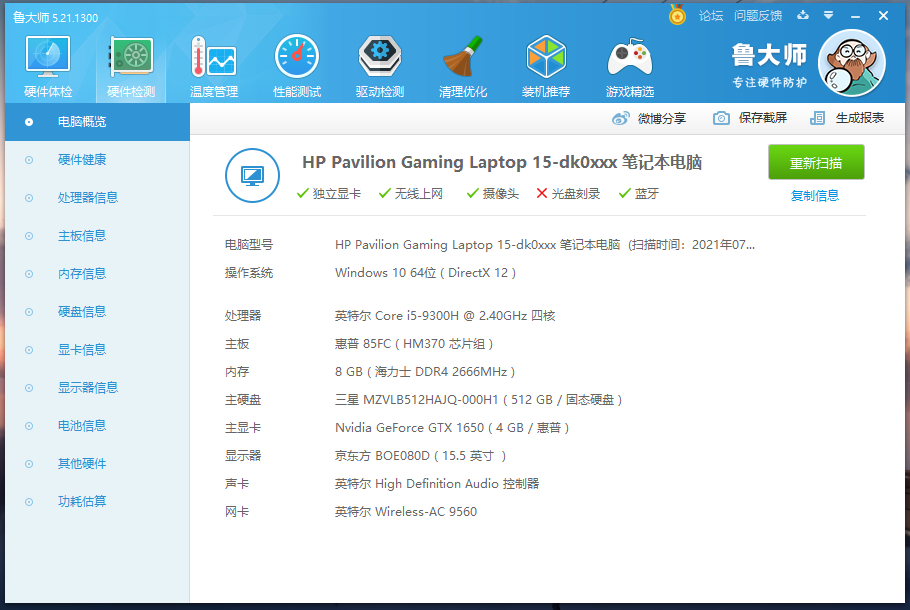The width and height of the screenshot is (910, 610).
Task: Click the High Definition Audio sound card value
Action: (437, 484)
